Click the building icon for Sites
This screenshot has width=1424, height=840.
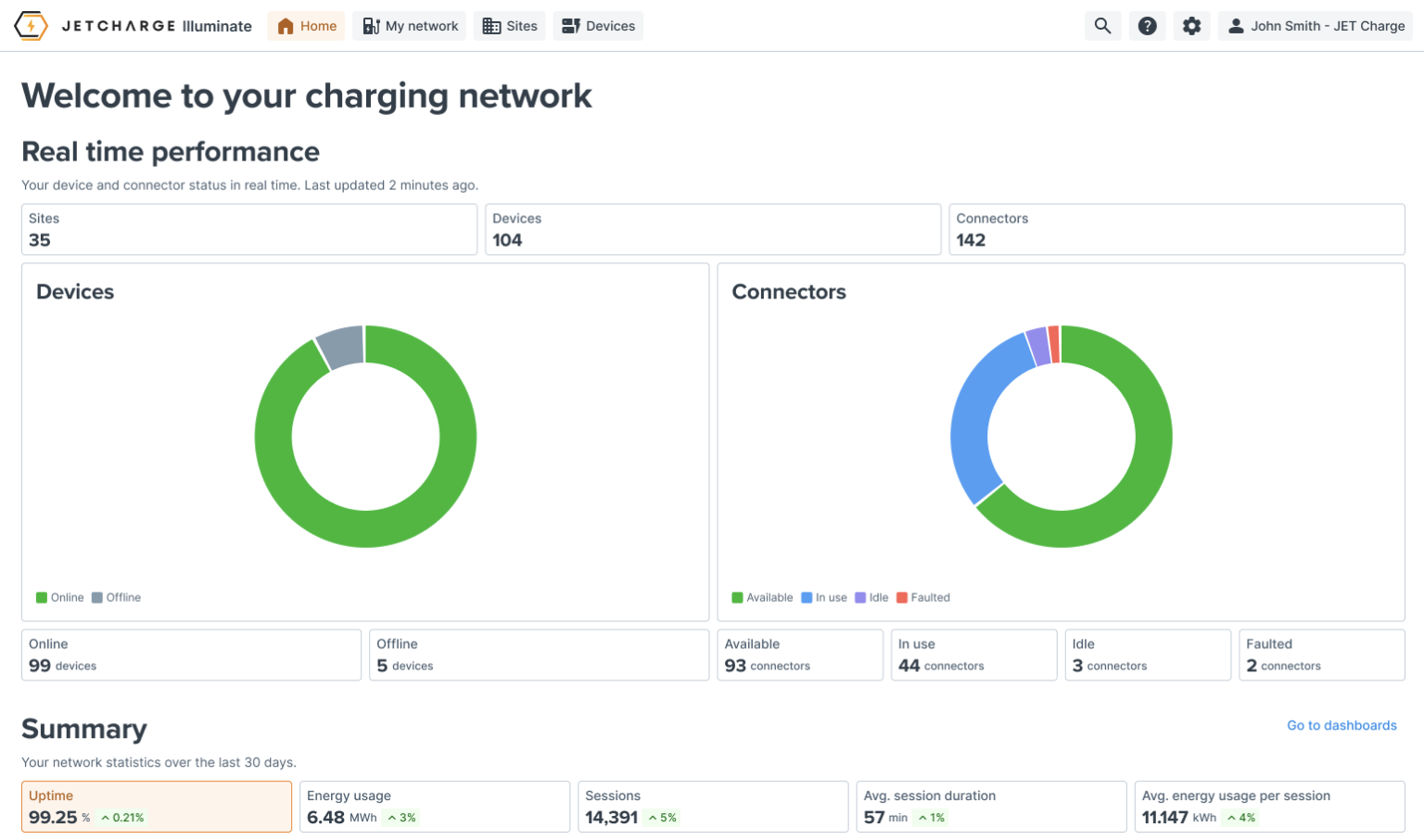point(492,26)
